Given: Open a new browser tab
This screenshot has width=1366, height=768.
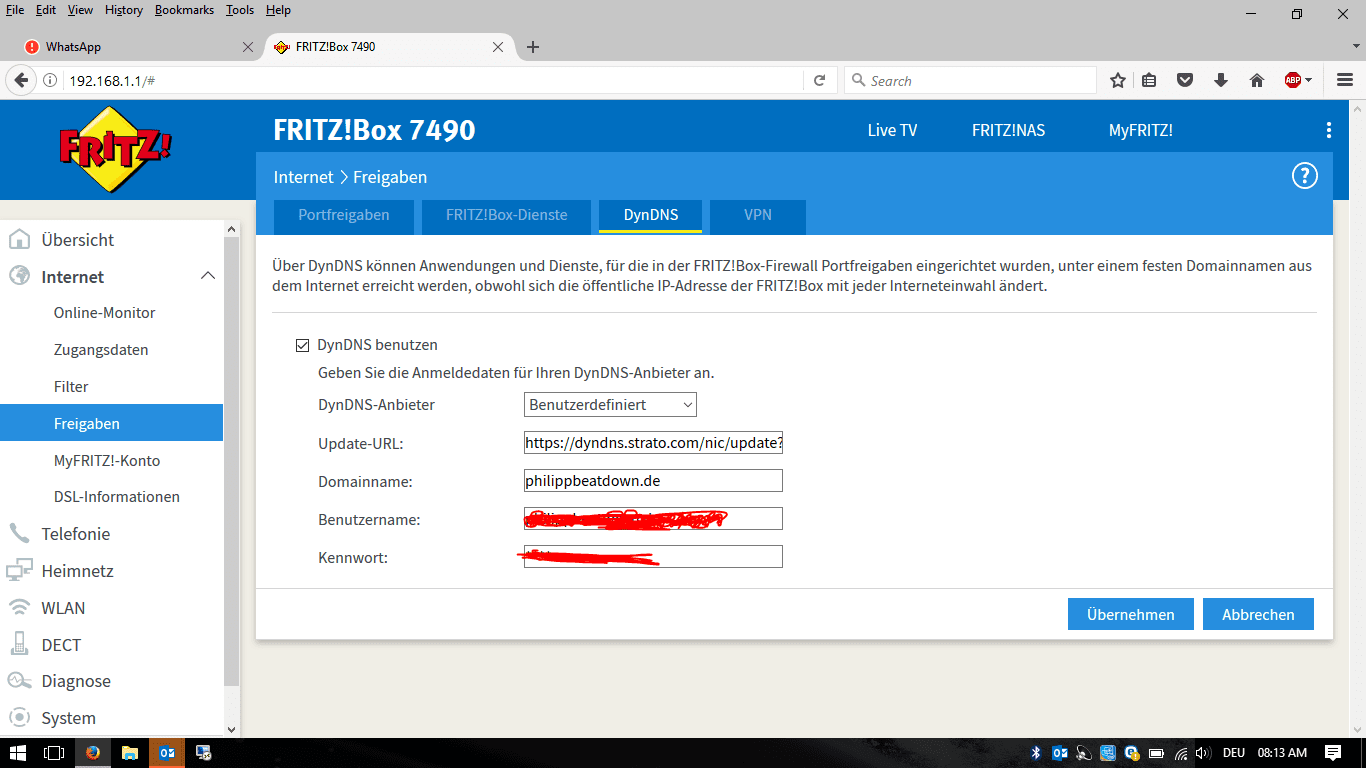Looking at the screenshot, I should pyautogui.click(x=533, y=47).
